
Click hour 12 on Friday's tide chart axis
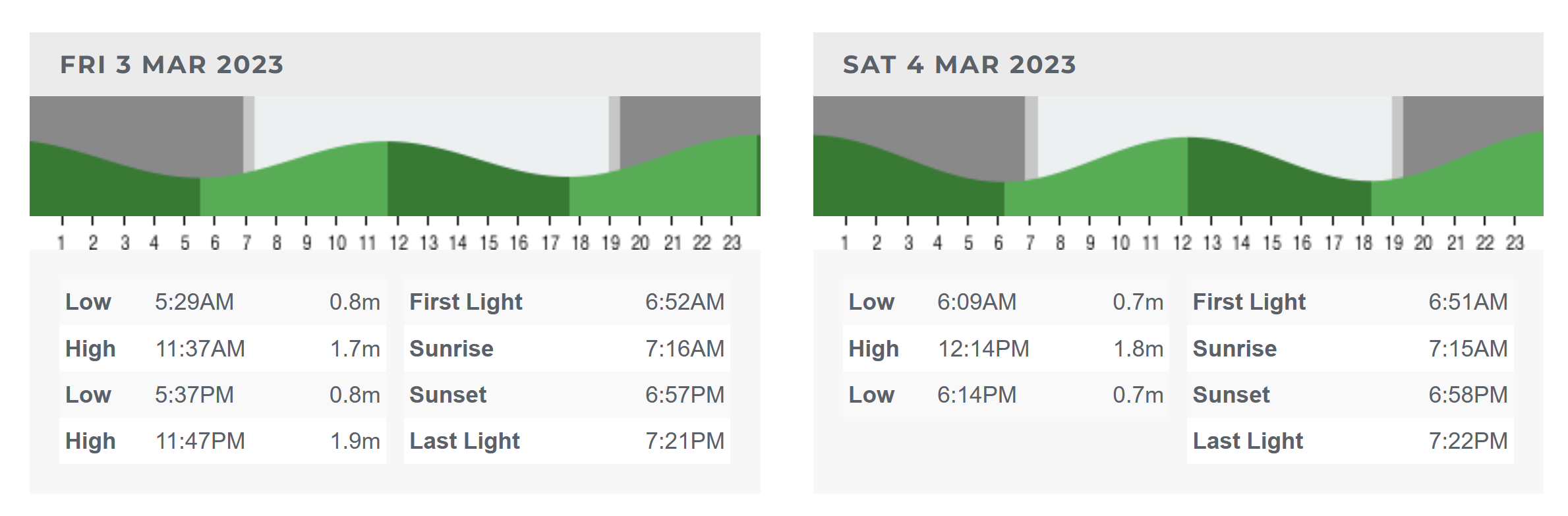[399, 243]
